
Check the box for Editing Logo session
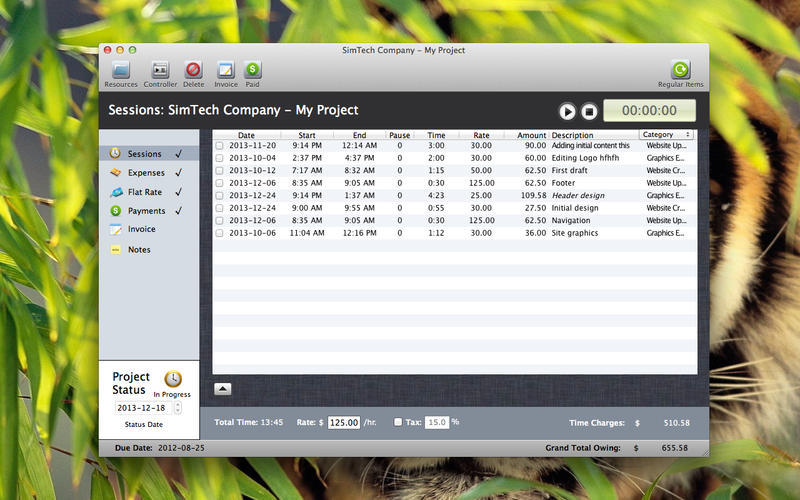220,158
